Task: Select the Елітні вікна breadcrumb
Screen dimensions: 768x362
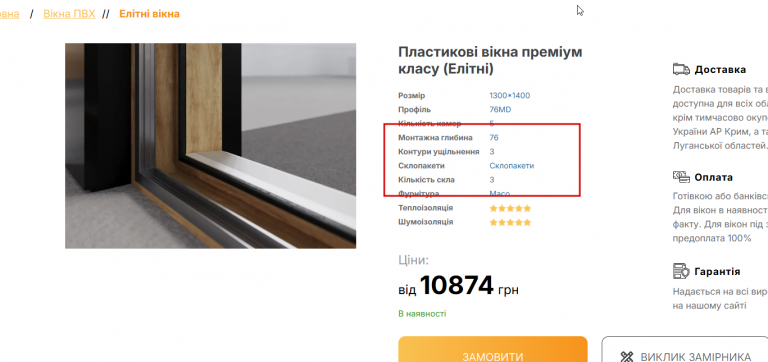Action: [149, 14]
